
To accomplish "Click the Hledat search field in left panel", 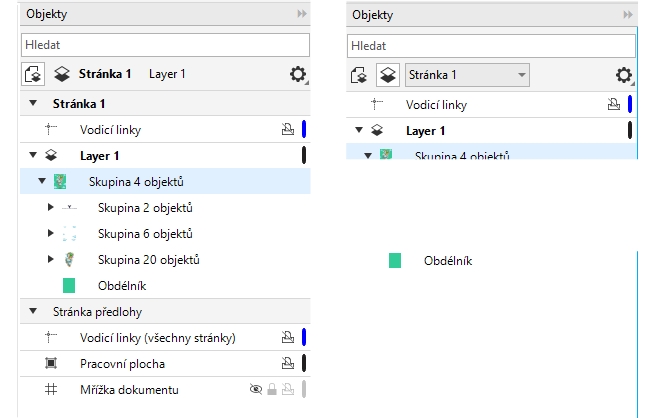I will coord(165,45).
